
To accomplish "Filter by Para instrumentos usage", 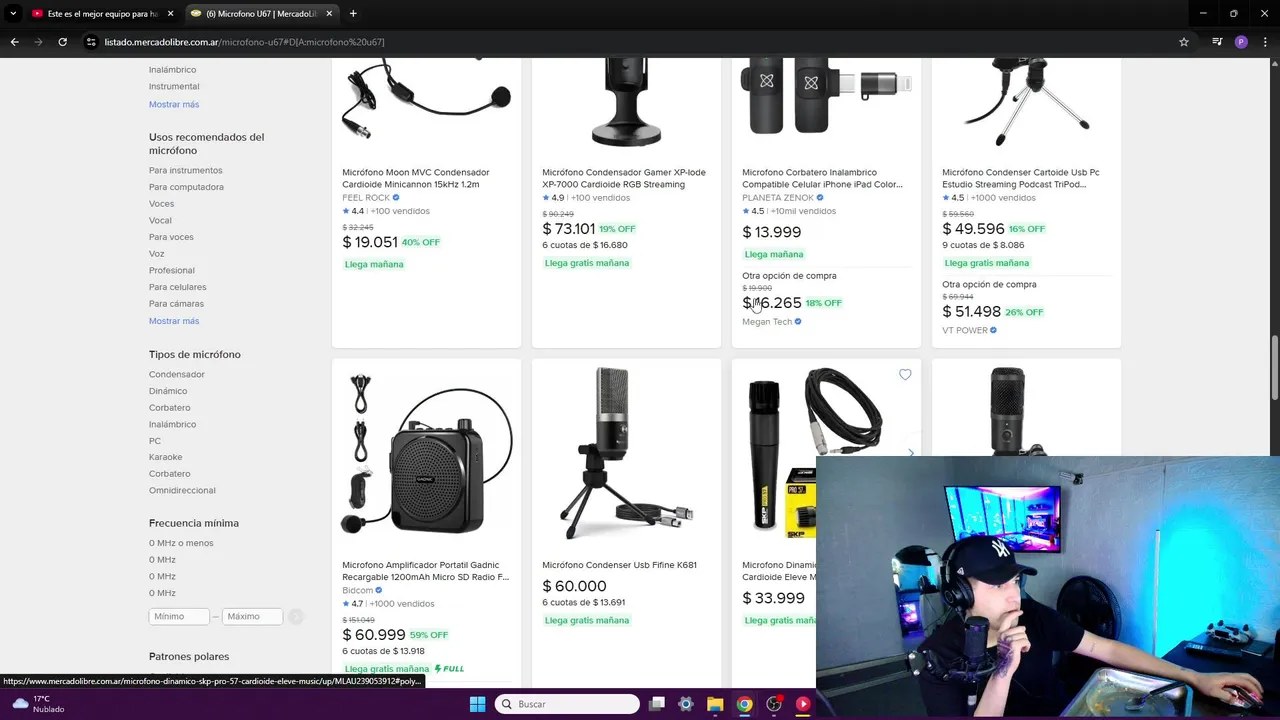I will [x=186, y=171].
